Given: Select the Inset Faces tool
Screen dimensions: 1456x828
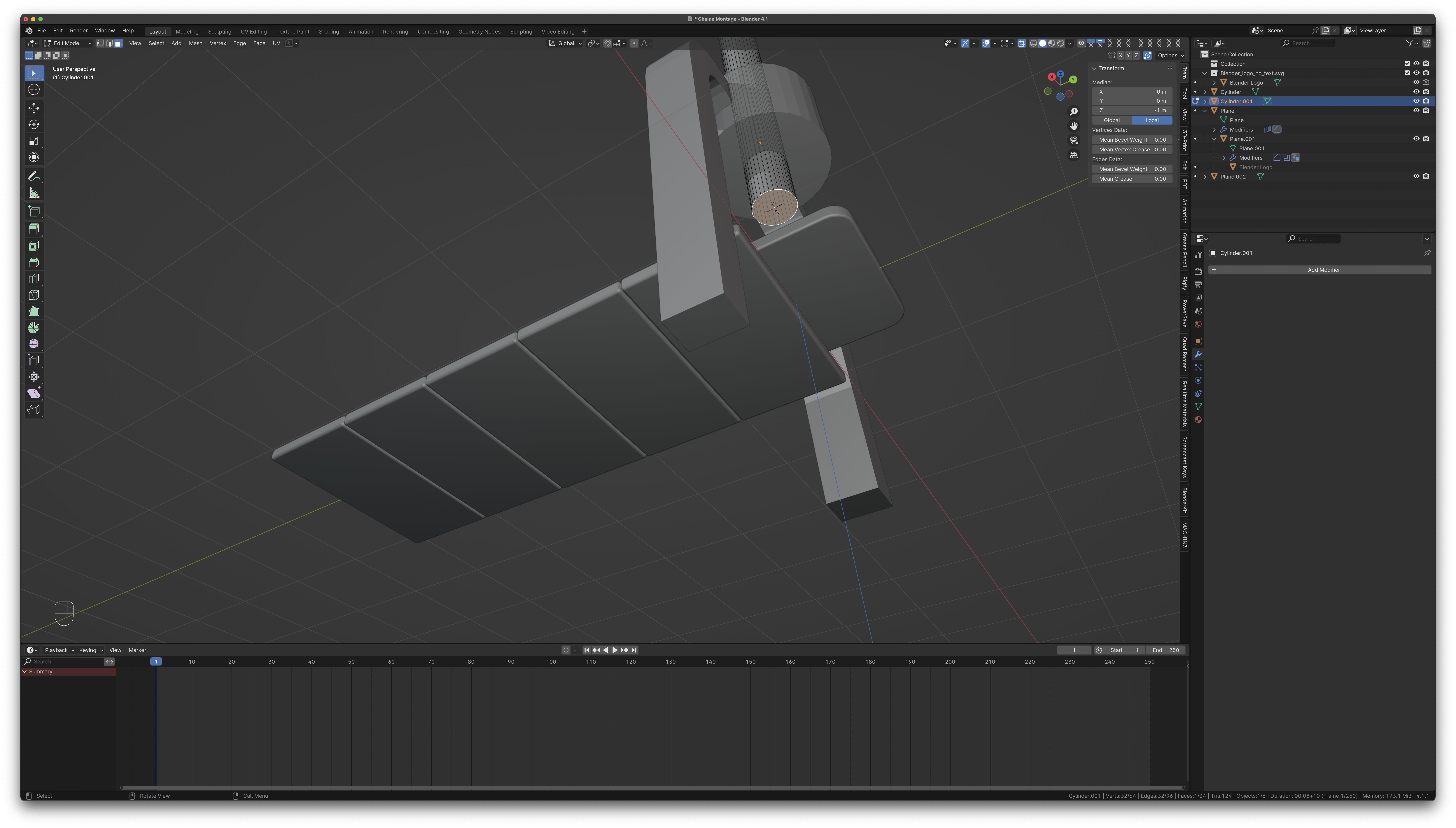Looking at the screenshot, I should pyautogui.click(x=34, y=246).
